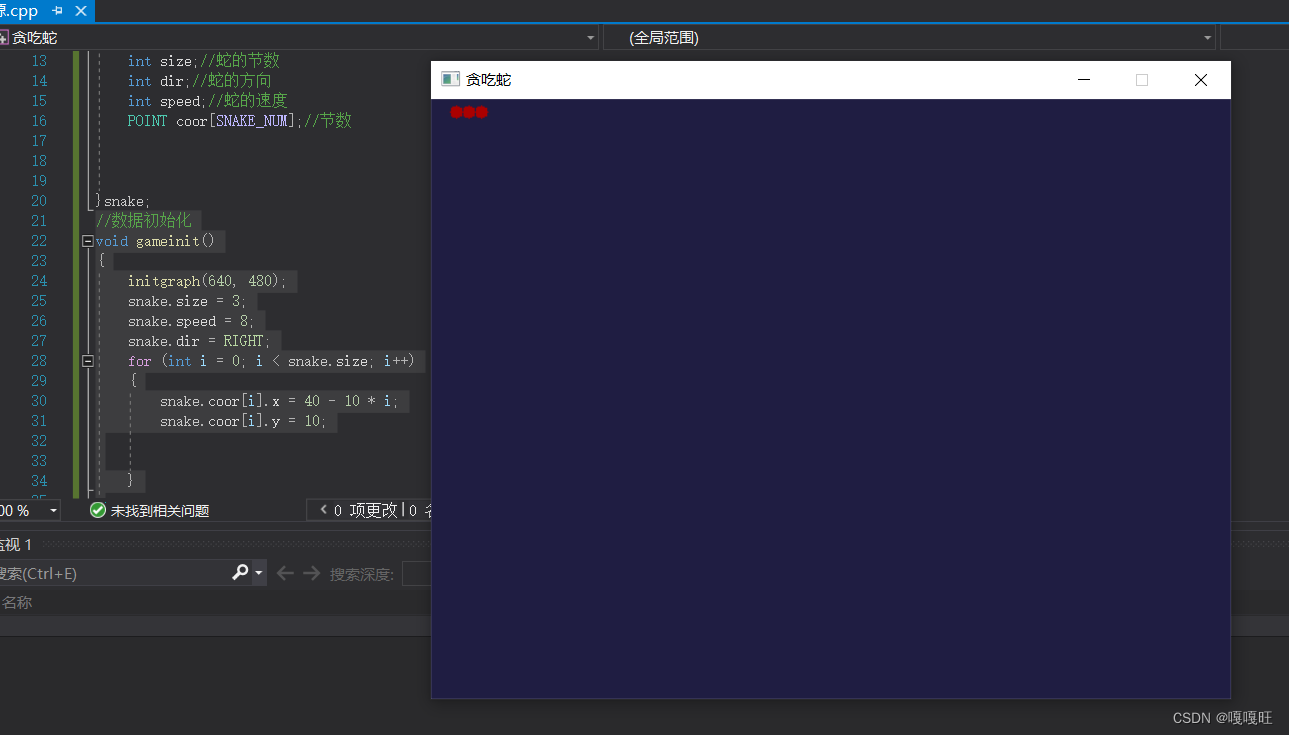This screenshot has width=1289, height=735.
Task: Click the }snake; struct closing line
Action: click(x=123, y=201)
